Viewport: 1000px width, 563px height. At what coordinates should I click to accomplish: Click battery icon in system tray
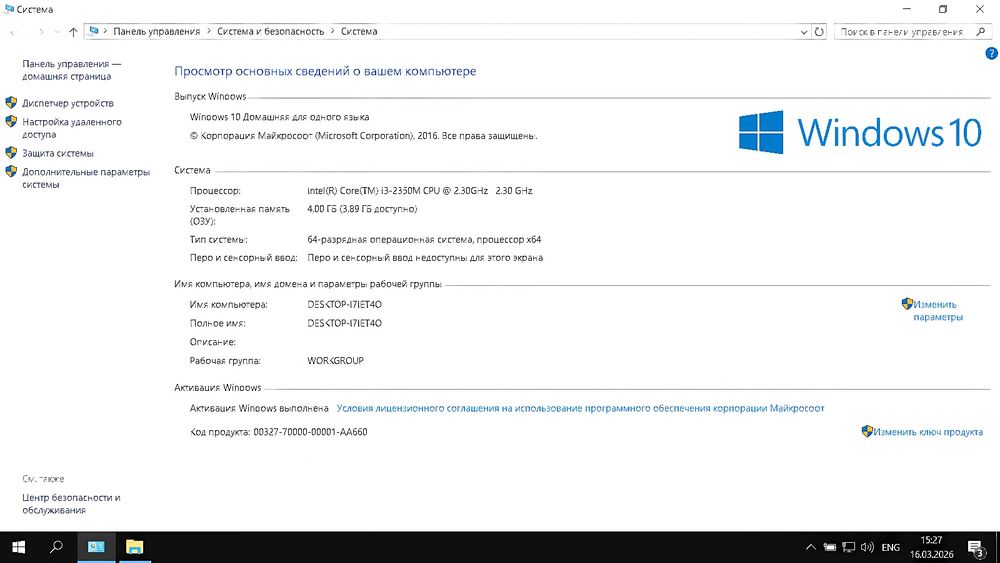click(x=829, y=547)
